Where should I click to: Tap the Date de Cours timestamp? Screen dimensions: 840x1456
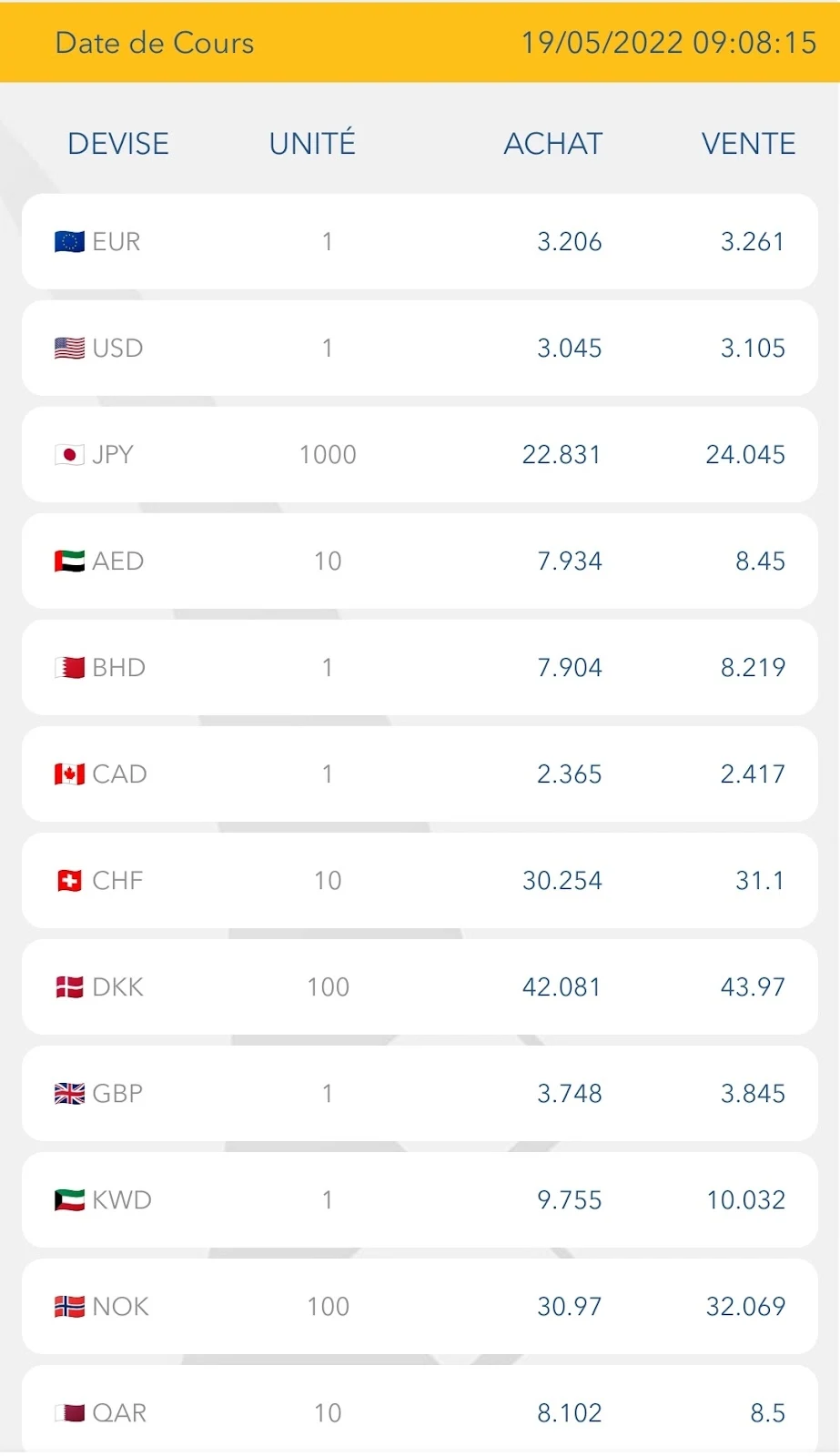click(668, 43)
